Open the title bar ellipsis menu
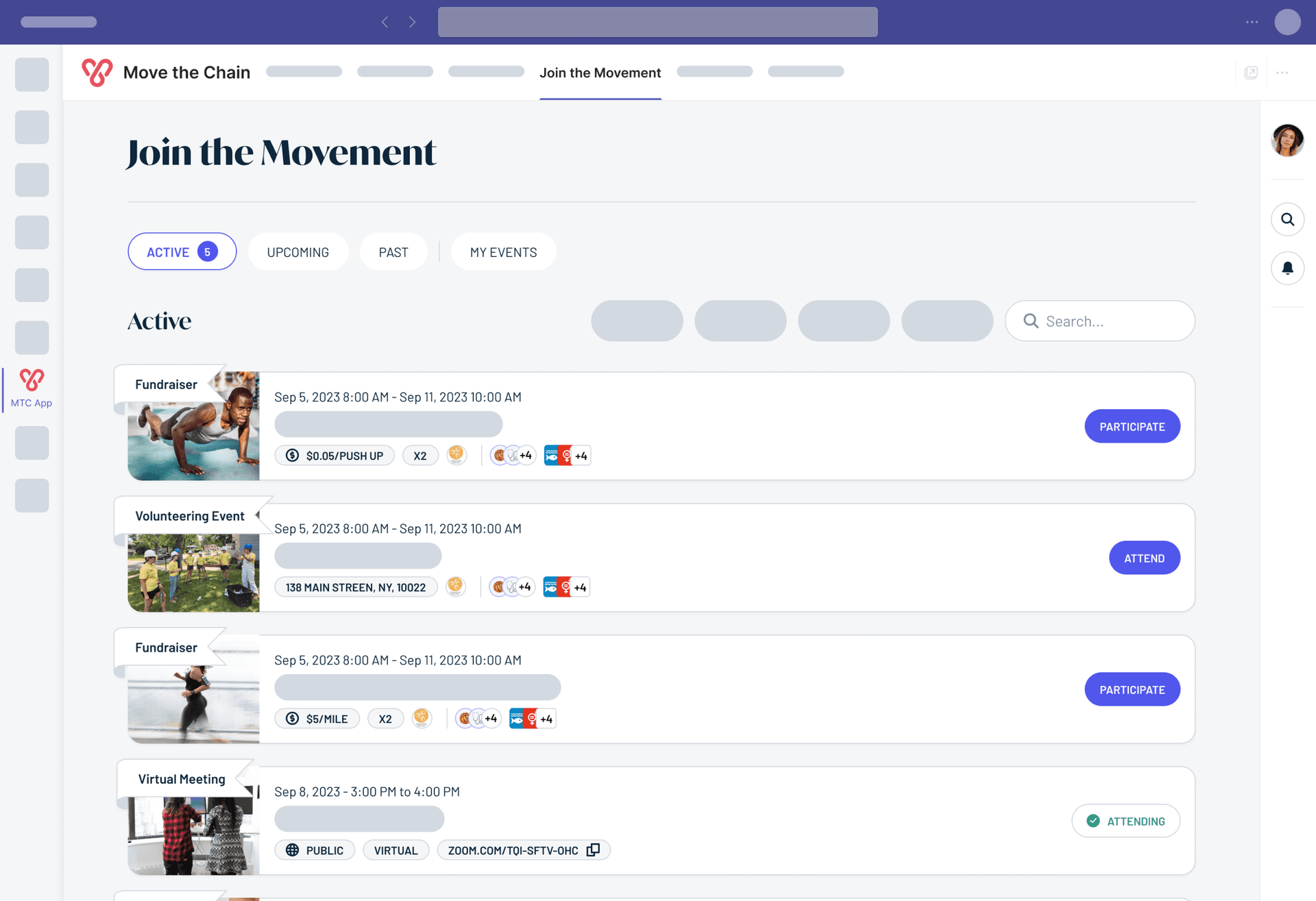The height and width of the screenshot is (901, 1316). [1252, 22]
